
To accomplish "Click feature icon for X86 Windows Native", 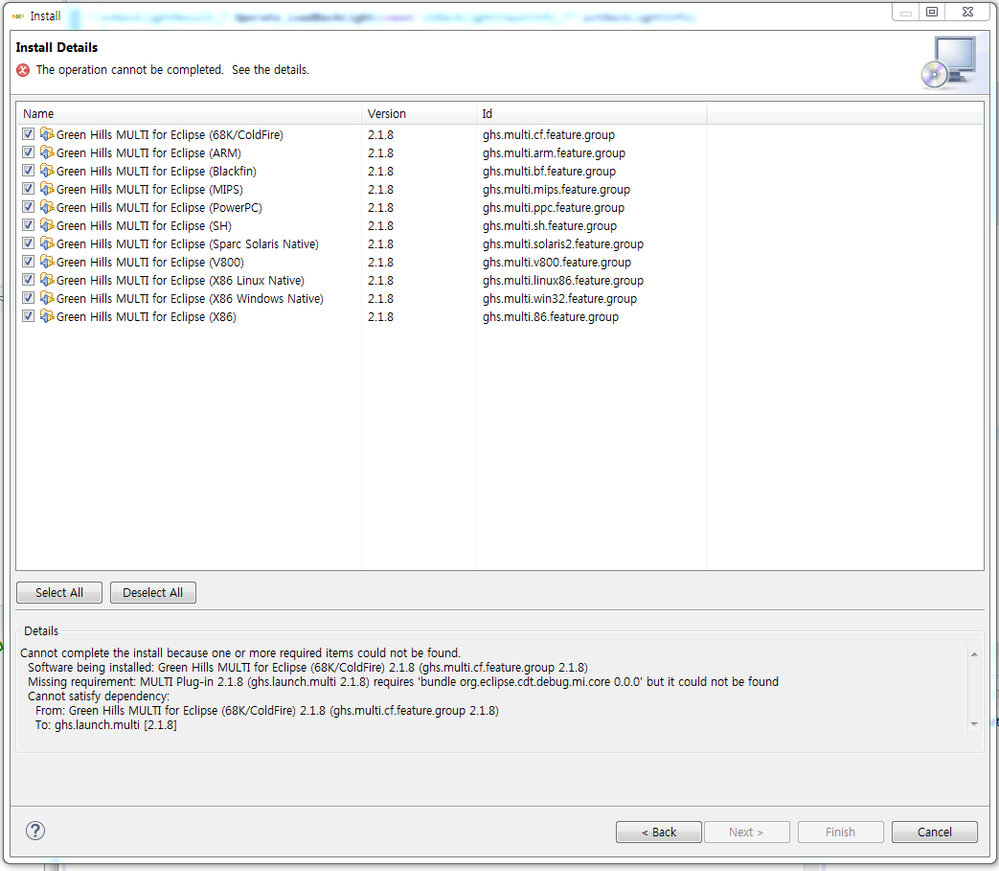I will coord(47,298).
